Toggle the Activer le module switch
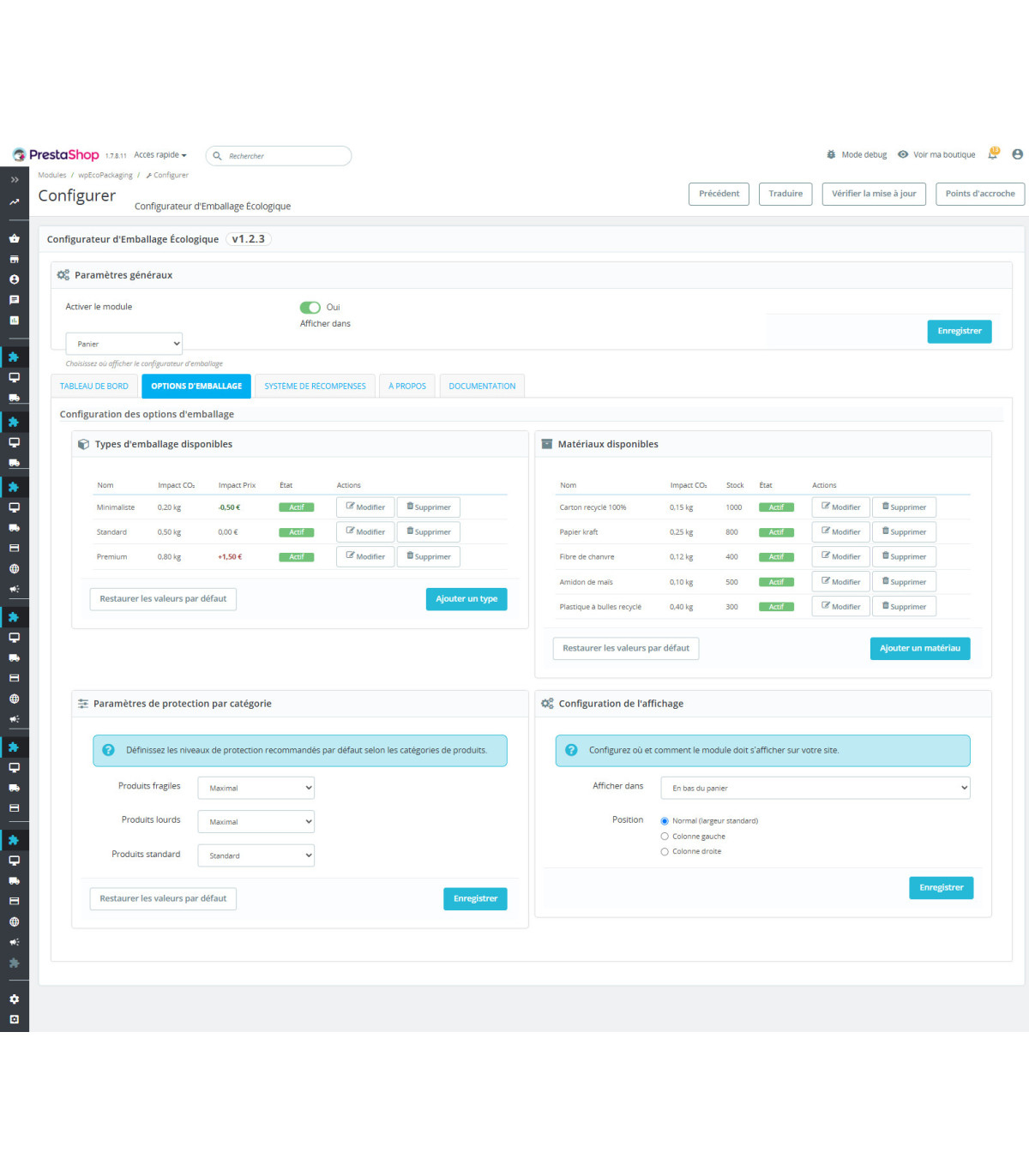Viewport: 1029px width, 1176px height. coord(310,308)
